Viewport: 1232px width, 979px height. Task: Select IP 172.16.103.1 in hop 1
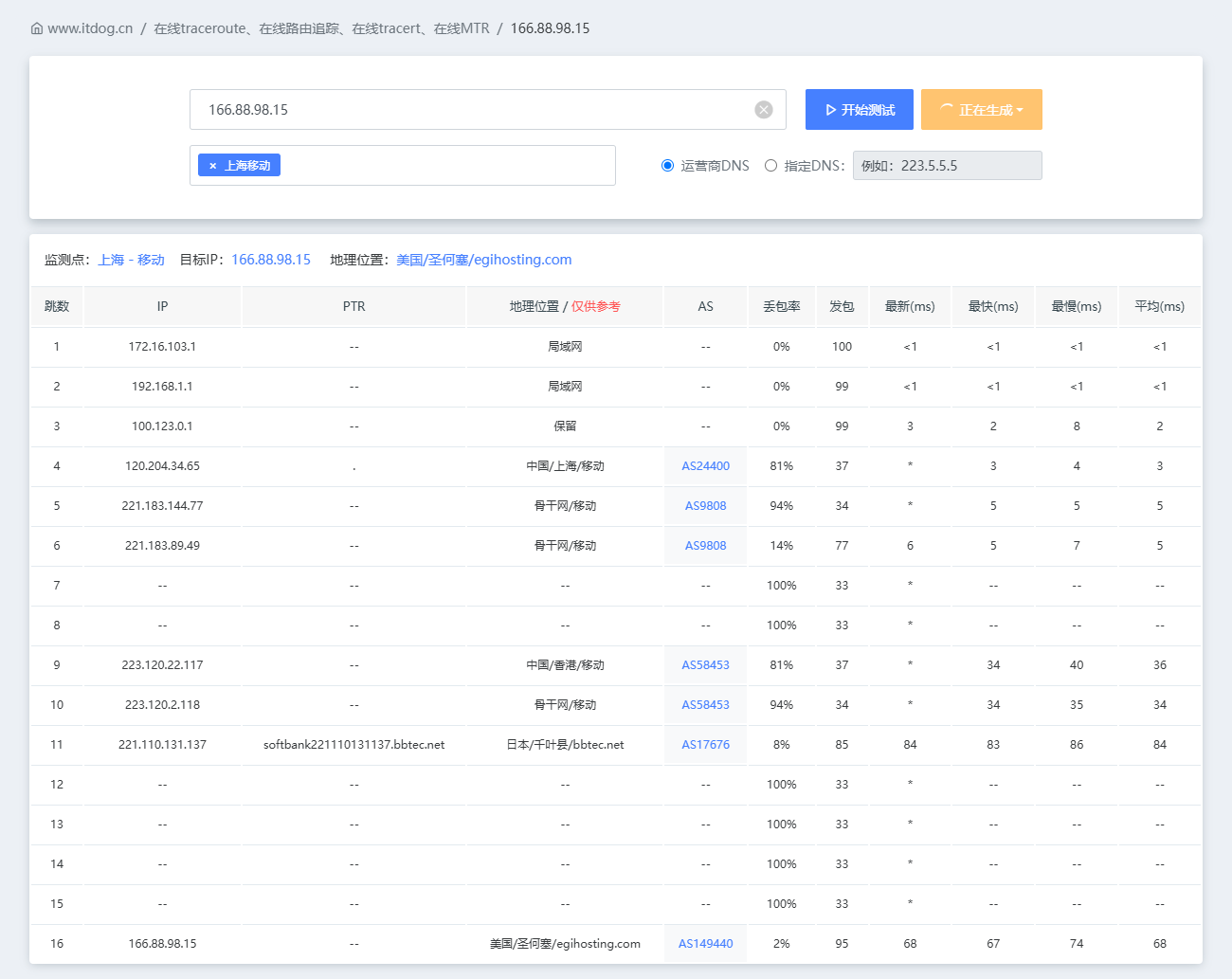(x=163, y=347)
